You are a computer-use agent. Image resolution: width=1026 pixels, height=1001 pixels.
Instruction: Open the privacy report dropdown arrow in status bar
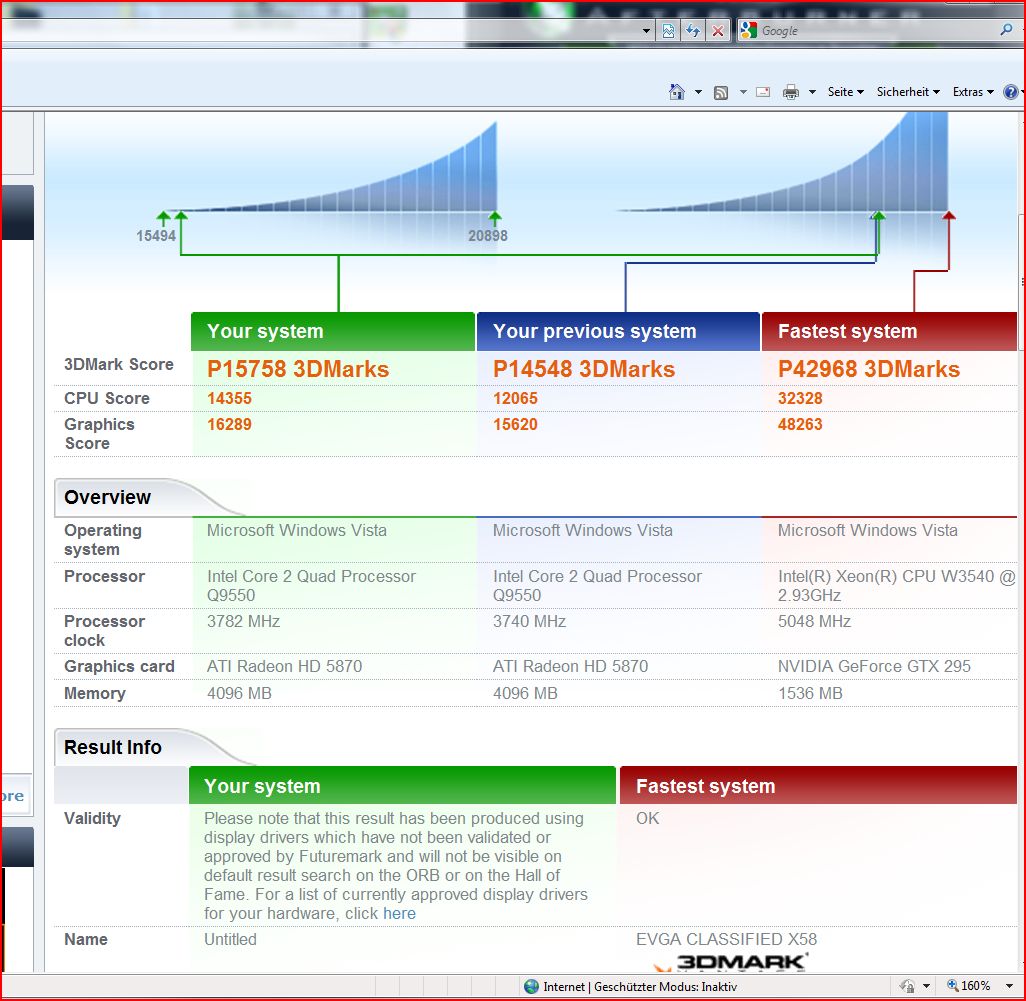click(926, 986)
